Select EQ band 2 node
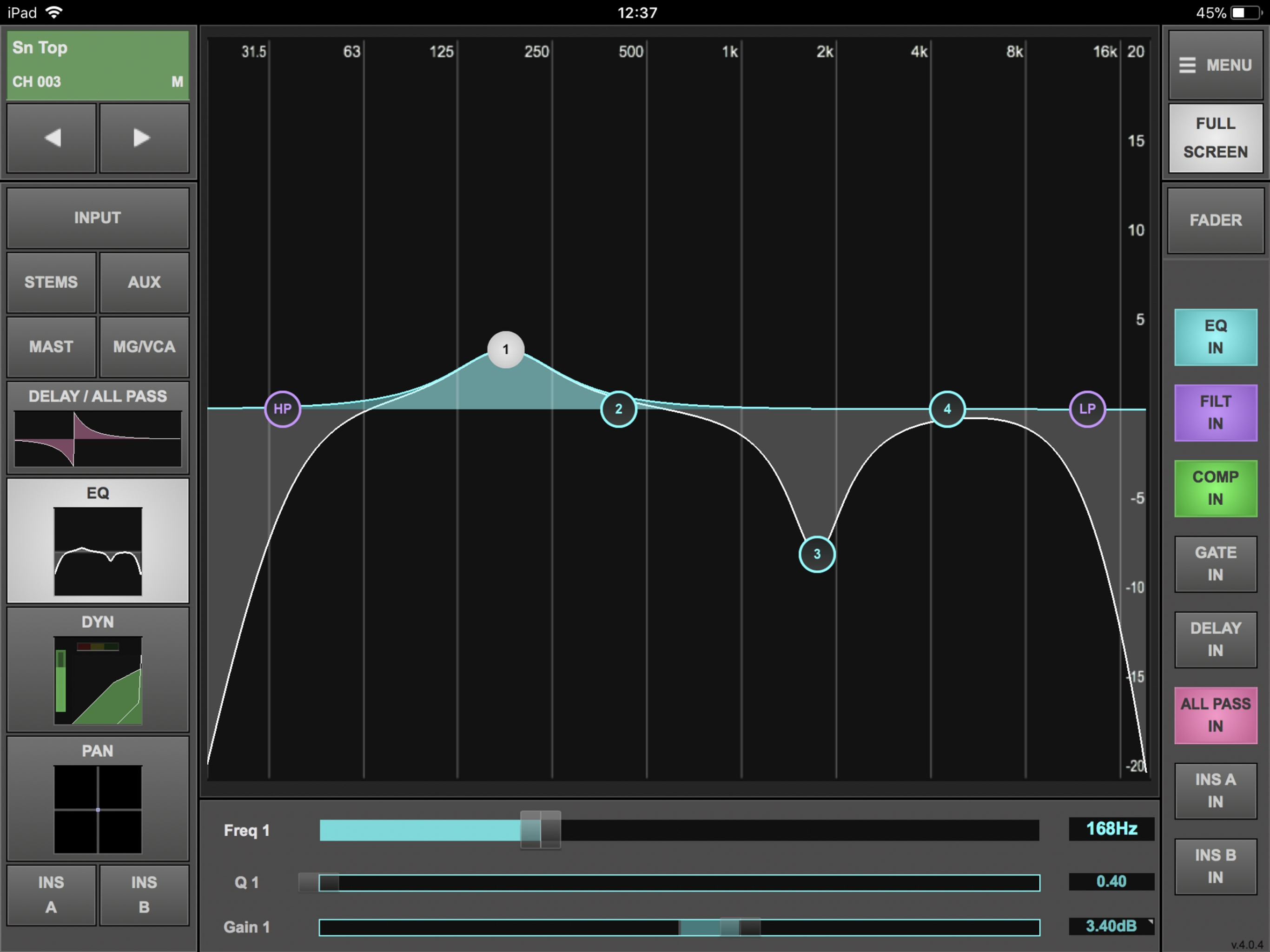 tap(618, 409)
